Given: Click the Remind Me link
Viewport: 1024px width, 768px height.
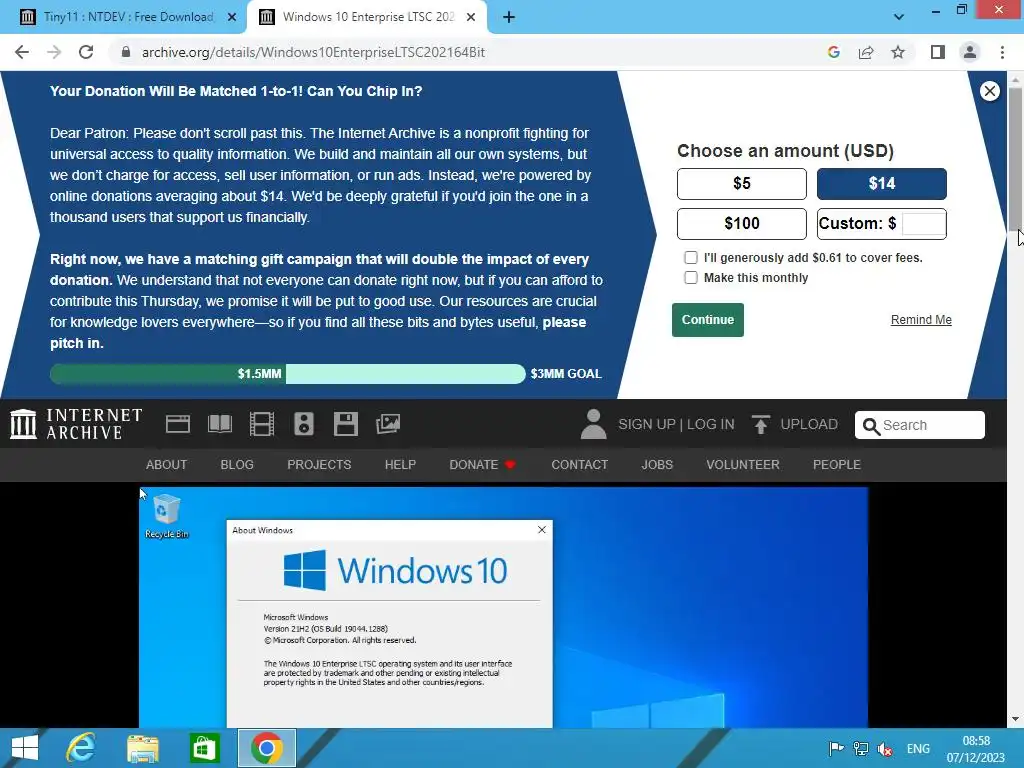Looking at the screenshot, I should click(921, 320).
